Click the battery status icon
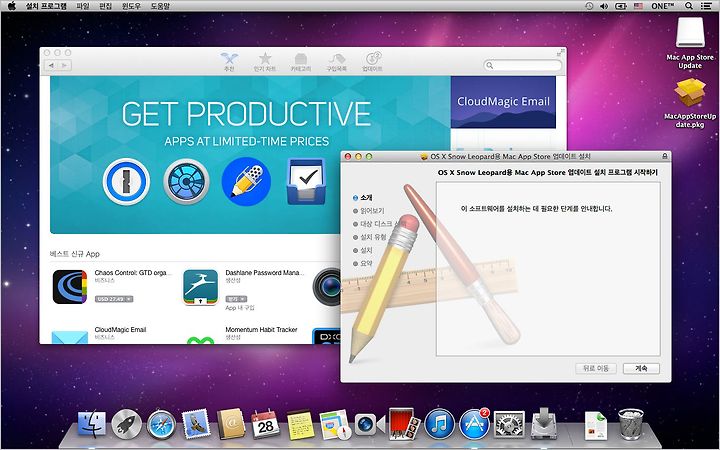Image resolution: width=720 pixels, height=450 pixels. point(621,6)
